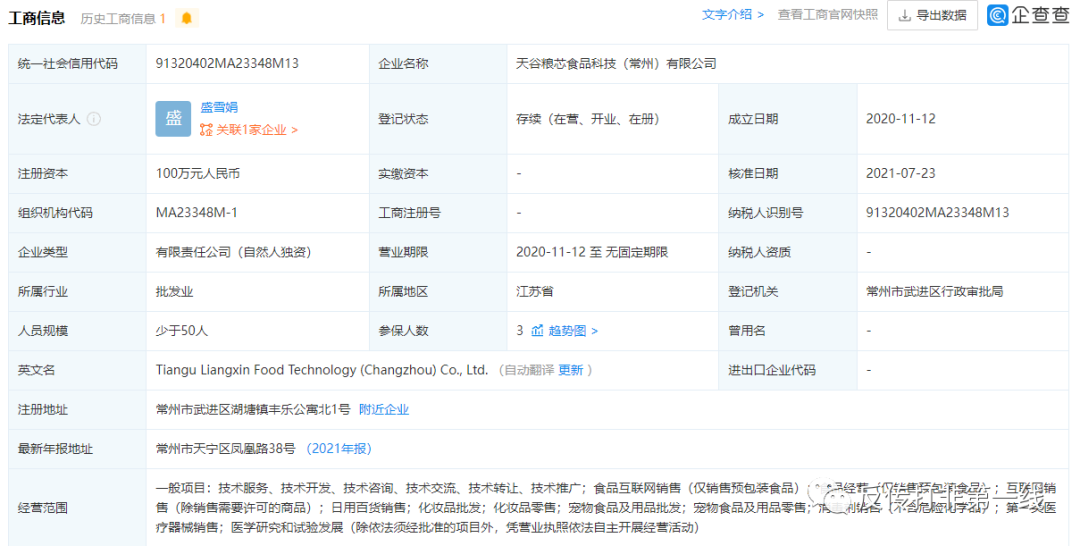Click the 实缴资本 label
The image size is (1080, 546).
403,174
